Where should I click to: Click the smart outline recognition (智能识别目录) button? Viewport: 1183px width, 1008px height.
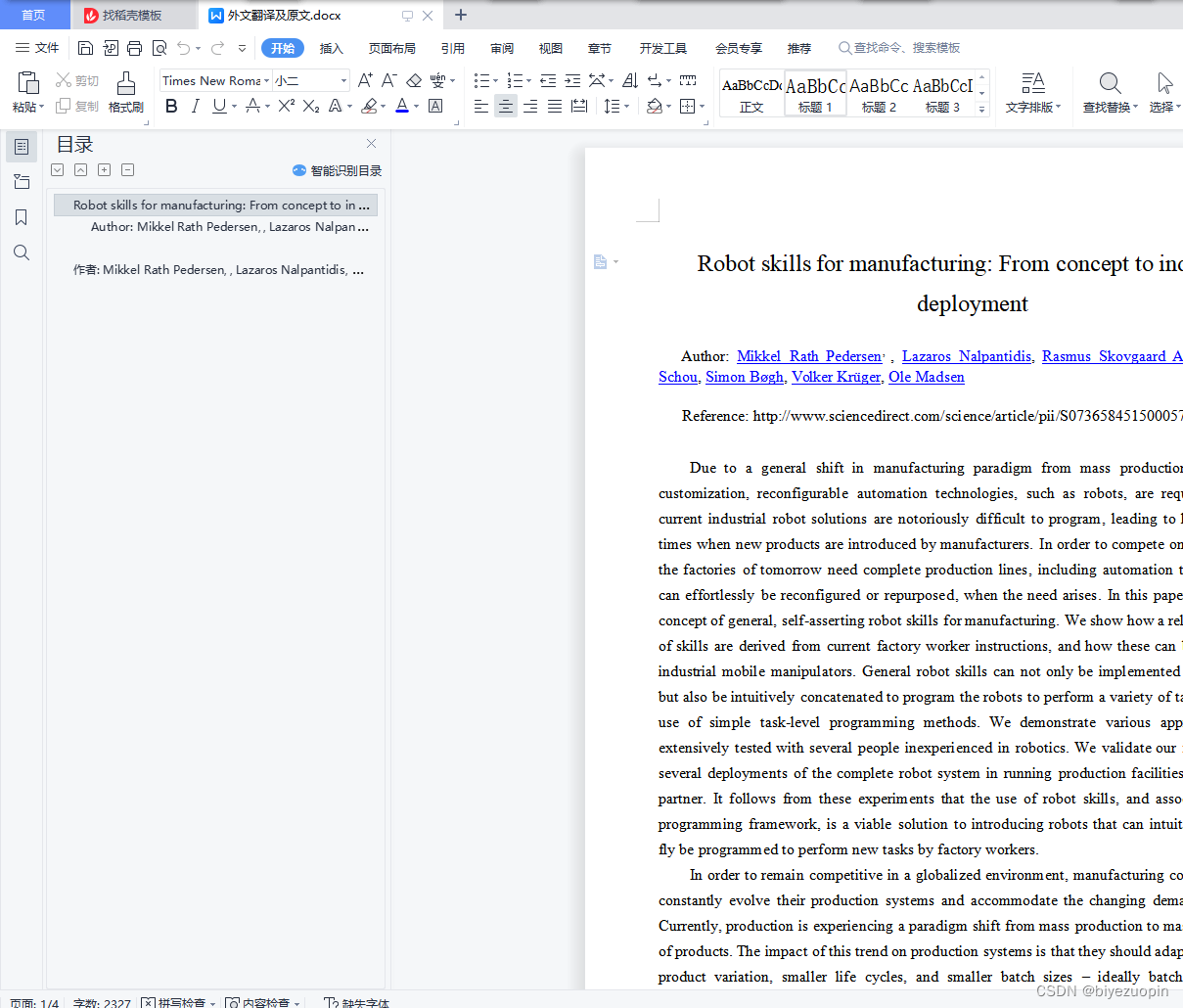click(337, 170)
